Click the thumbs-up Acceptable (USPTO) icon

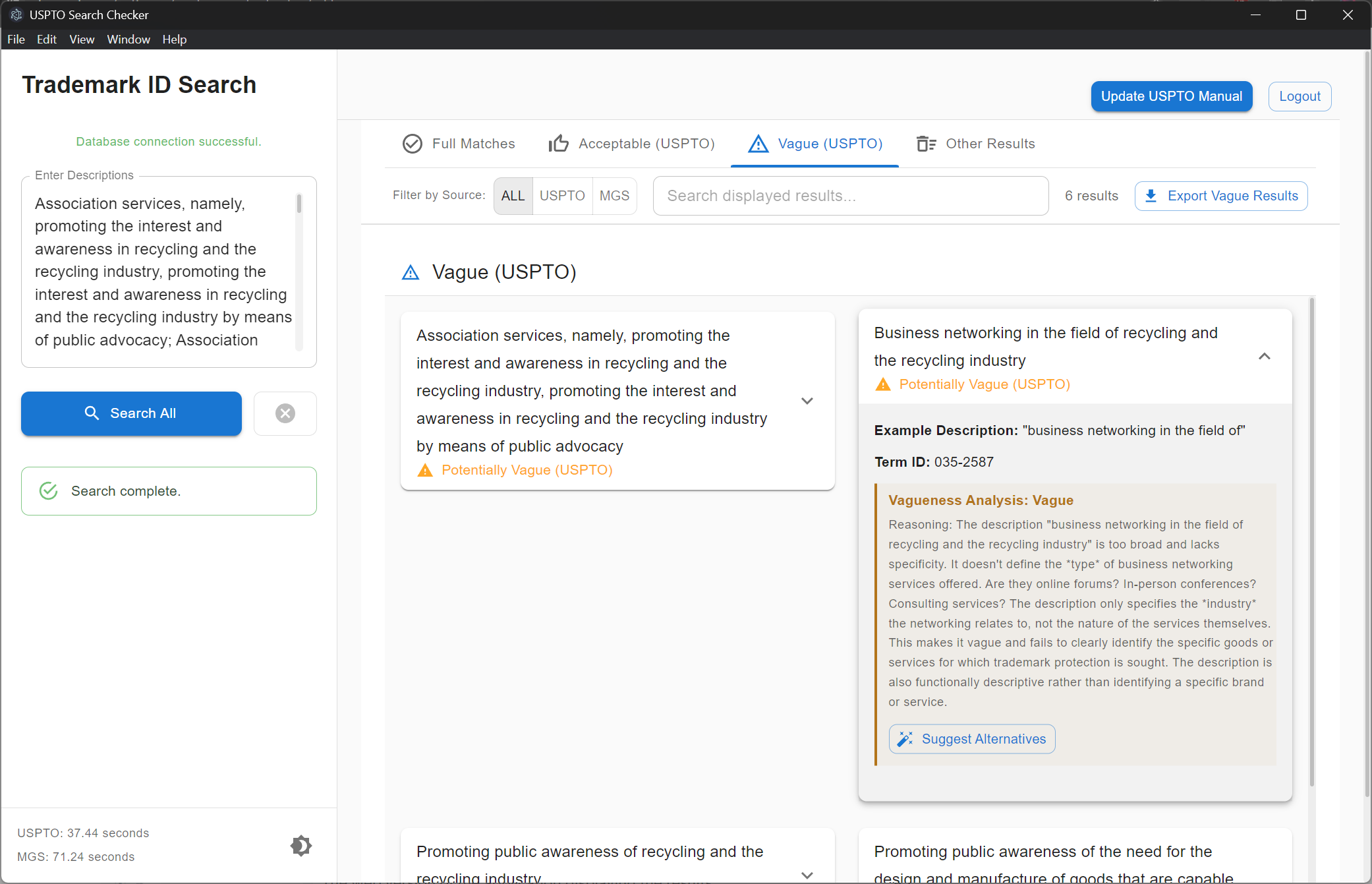pyautogui.click(x=559, y=143)
